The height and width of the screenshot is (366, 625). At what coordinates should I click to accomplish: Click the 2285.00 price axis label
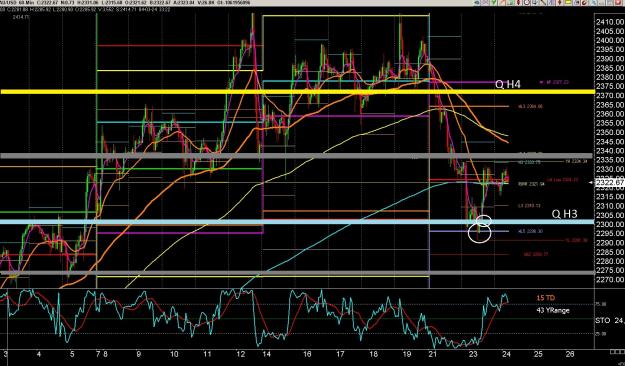[610, 252]
